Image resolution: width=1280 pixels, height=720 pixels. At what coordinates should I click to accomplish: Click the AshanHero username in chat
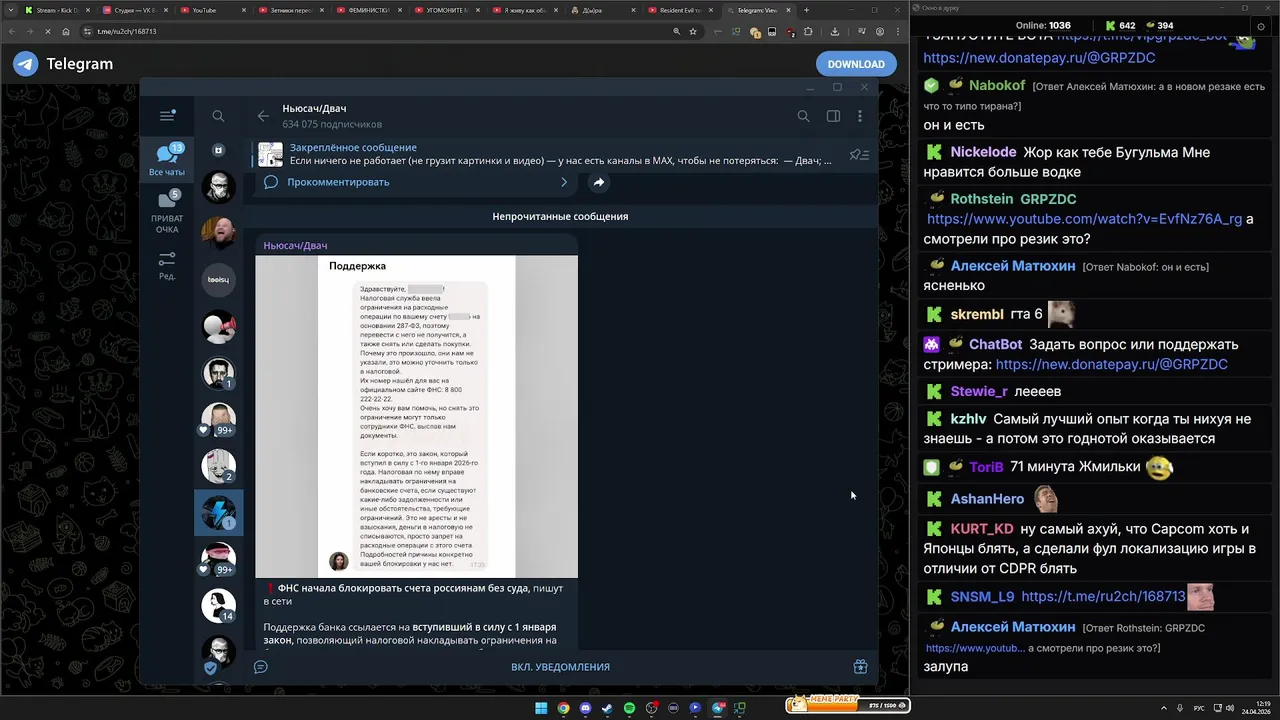(x=987, y=499)
